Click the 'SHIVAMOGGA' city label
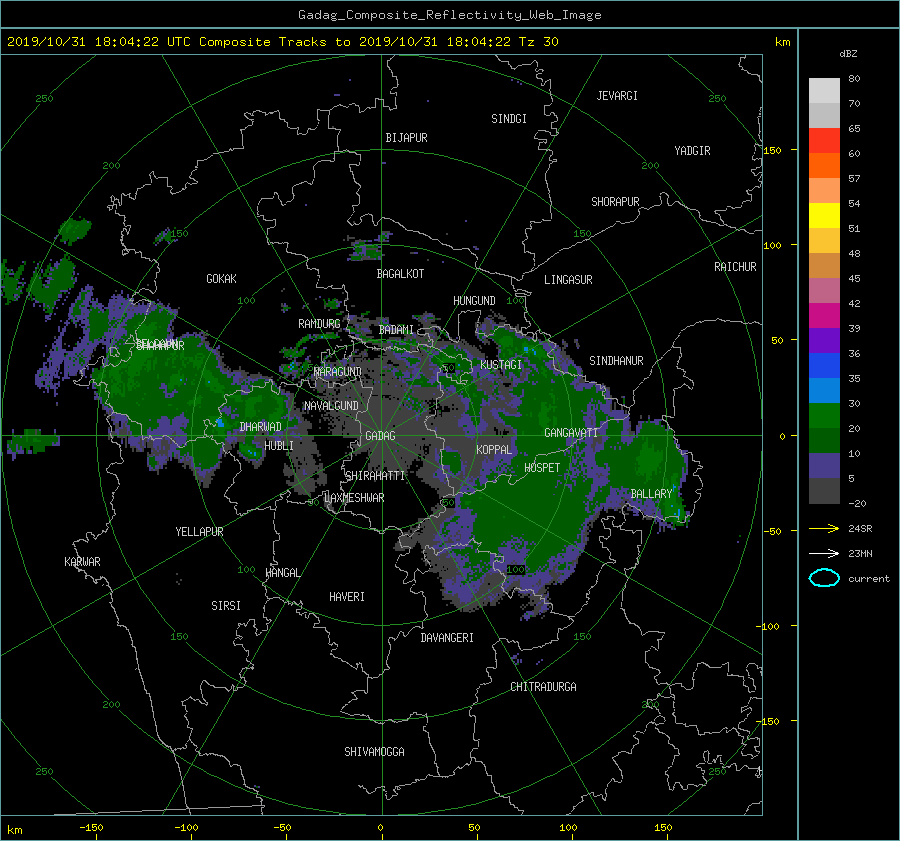 tap(374, 752)
